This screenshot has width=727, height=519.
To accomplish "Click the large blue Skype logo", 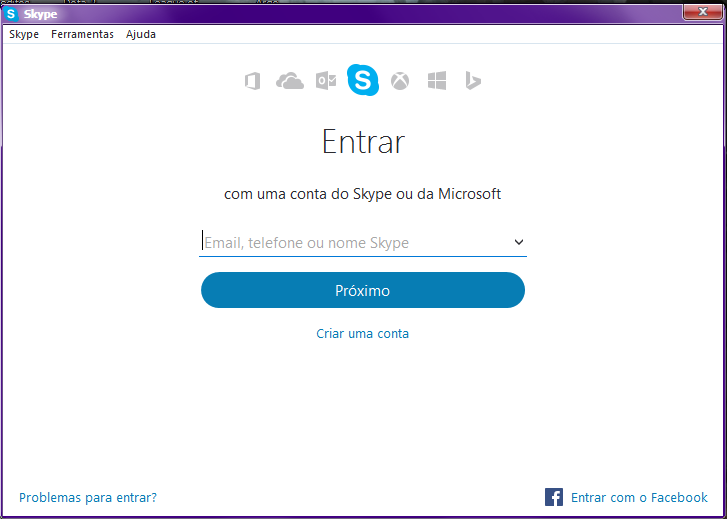I will click(363, 80).
